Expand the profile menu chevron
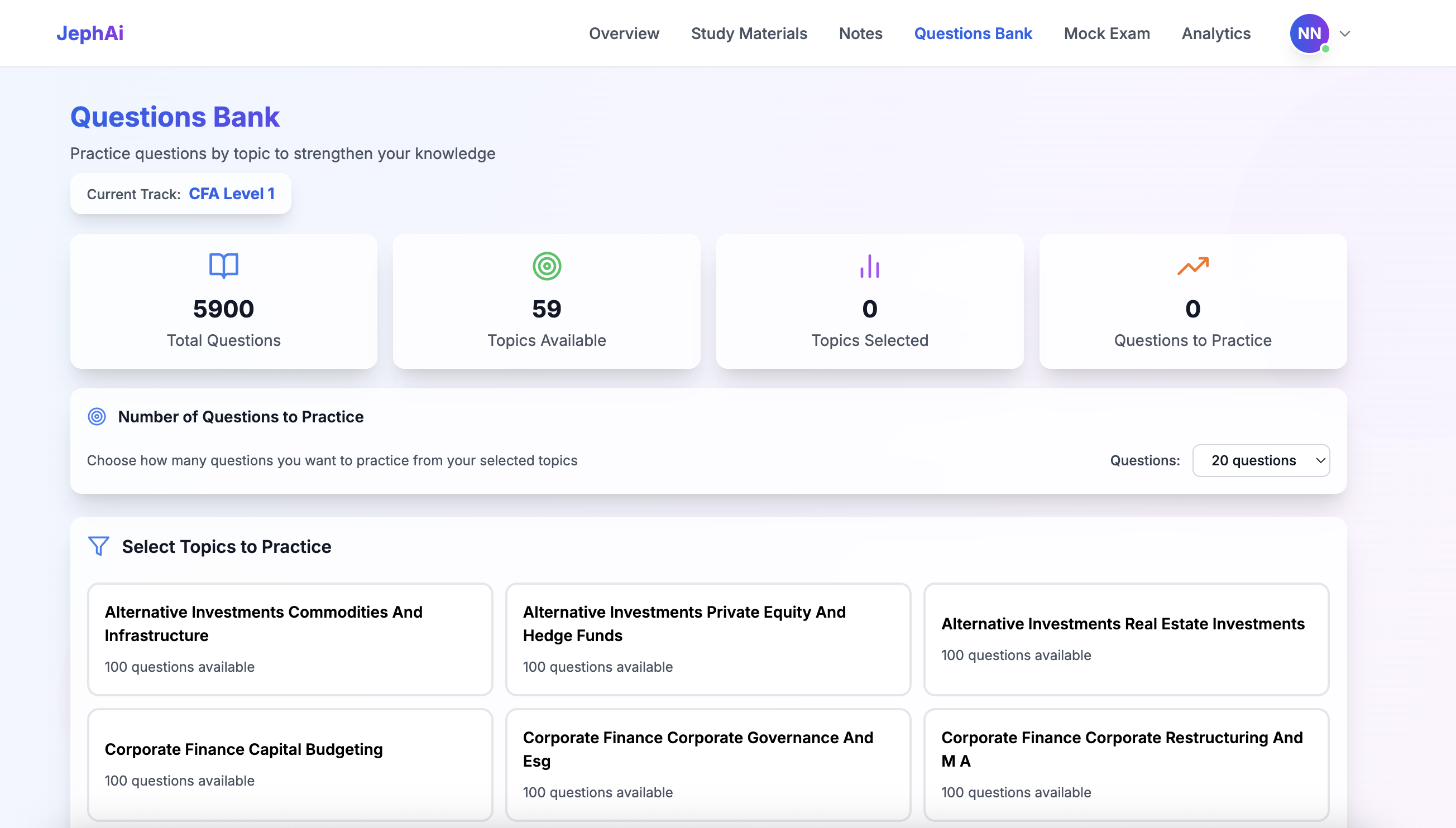The width and height of the screenshot is (1456, 828). point(1344,33)
